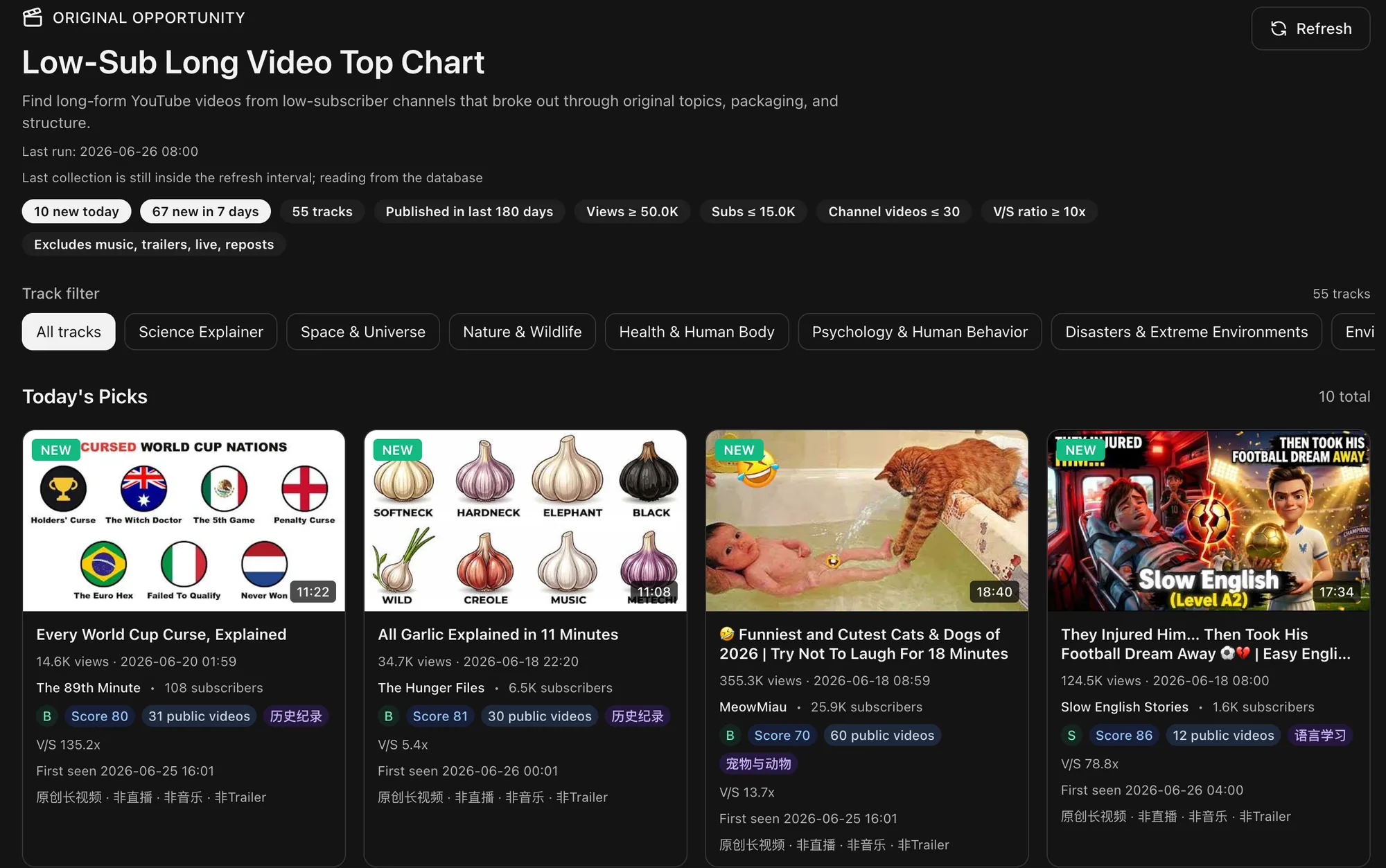
Task: Click the 30 public videos tag
Action: click(x=539, y=716)
